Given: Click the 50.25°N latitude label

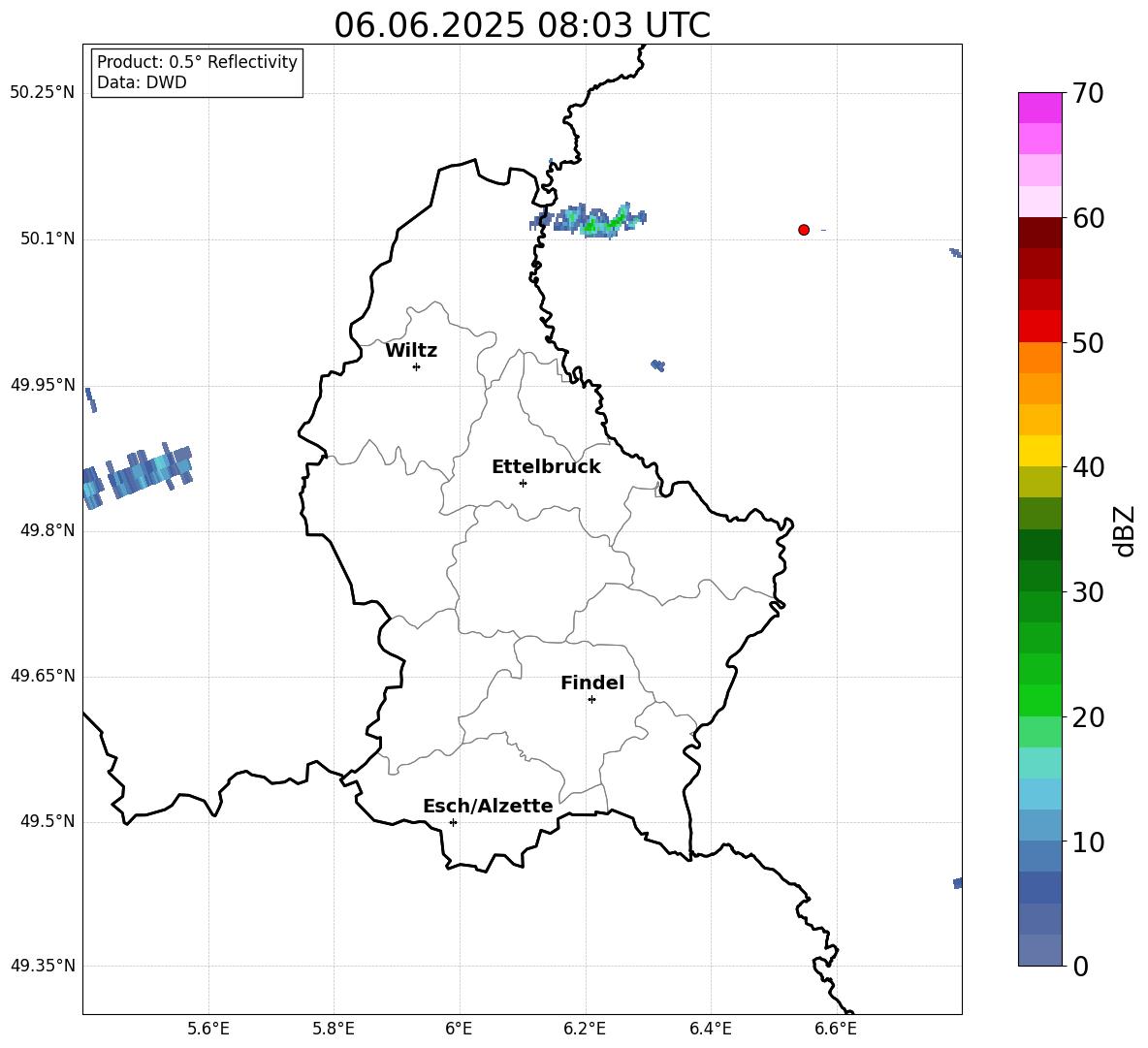Looking at the screenshot, I should click(43, 93).
